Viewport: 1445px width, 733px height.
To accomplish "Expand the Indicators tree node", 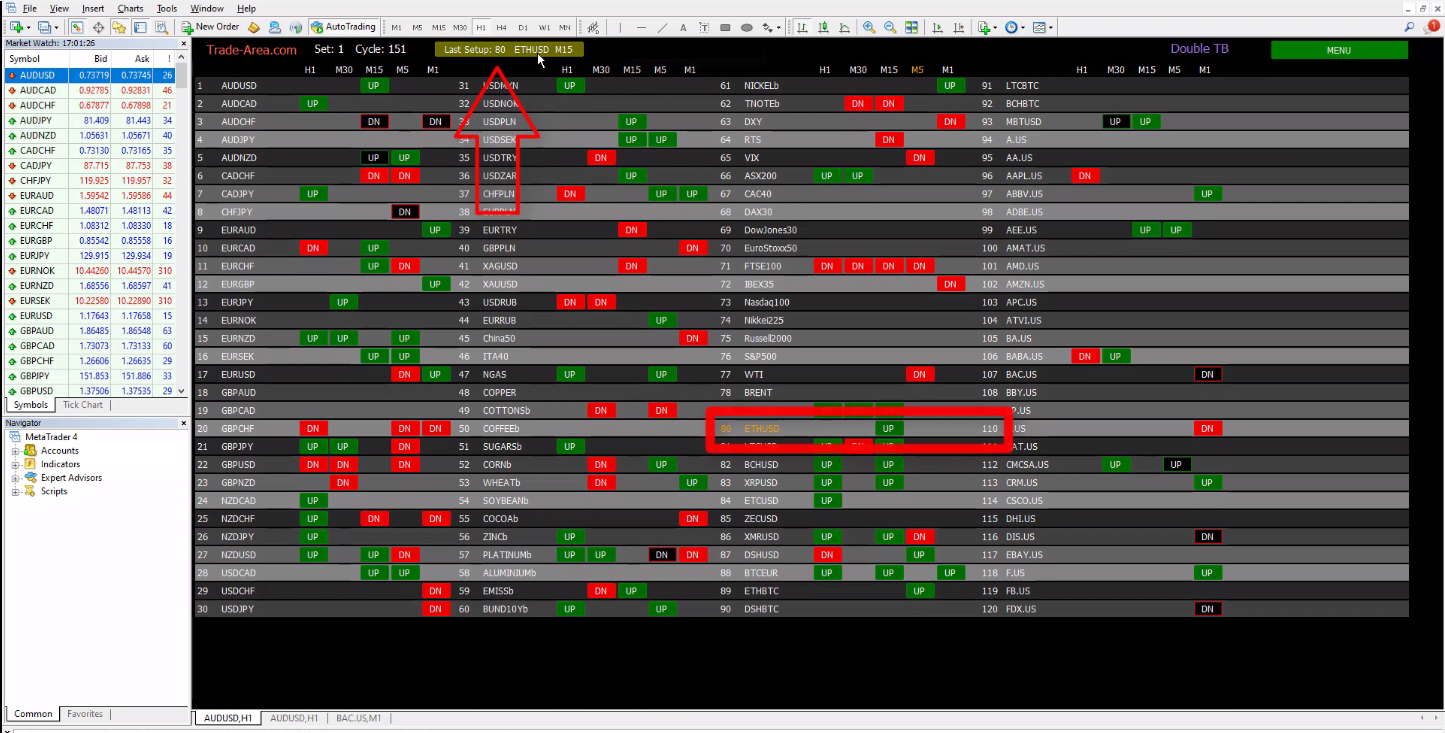I will (15, 465).
